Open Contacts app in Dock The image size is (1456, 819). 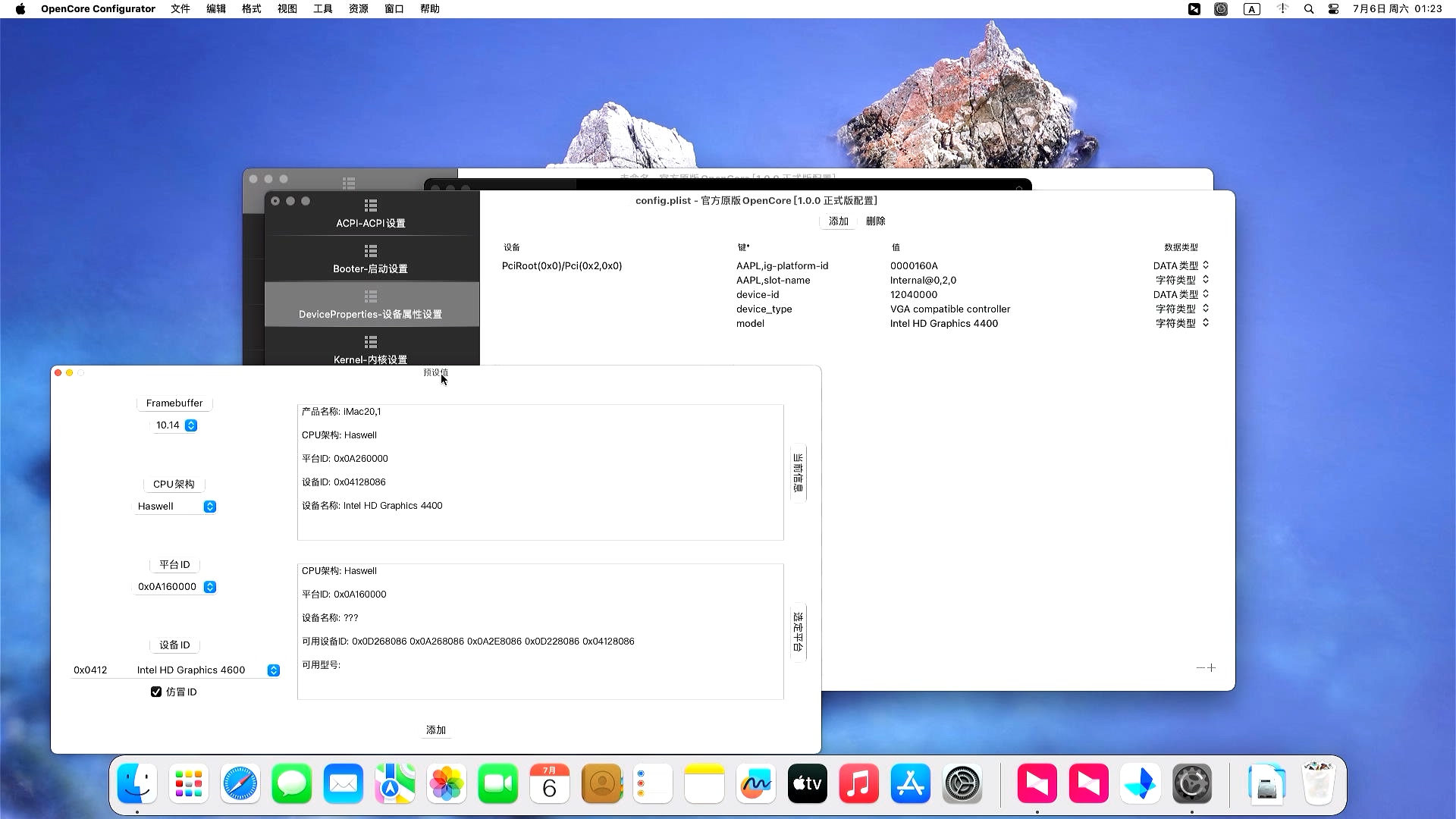point(601,783)
